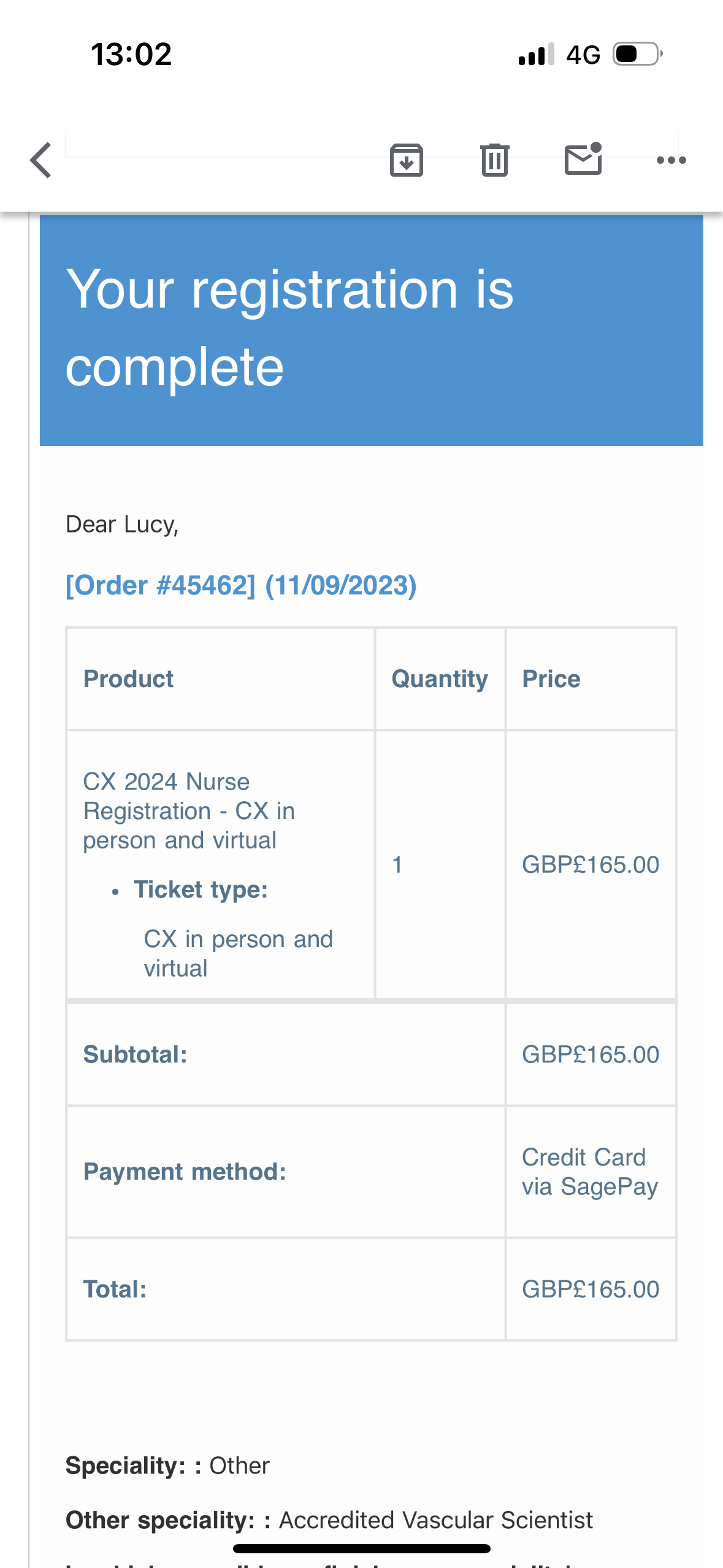Delete the email using the trash icon

click(x=494, y=160)
